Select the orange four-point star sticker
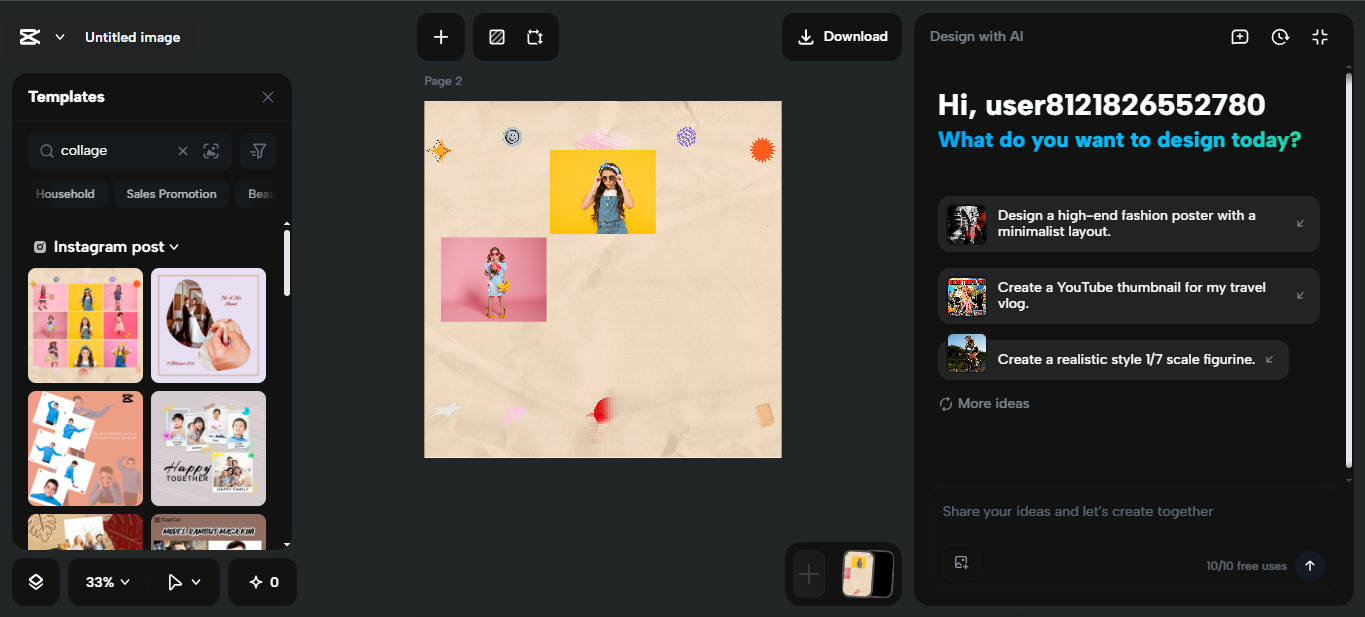1365x617 pixels. click(x=439, y=151)
